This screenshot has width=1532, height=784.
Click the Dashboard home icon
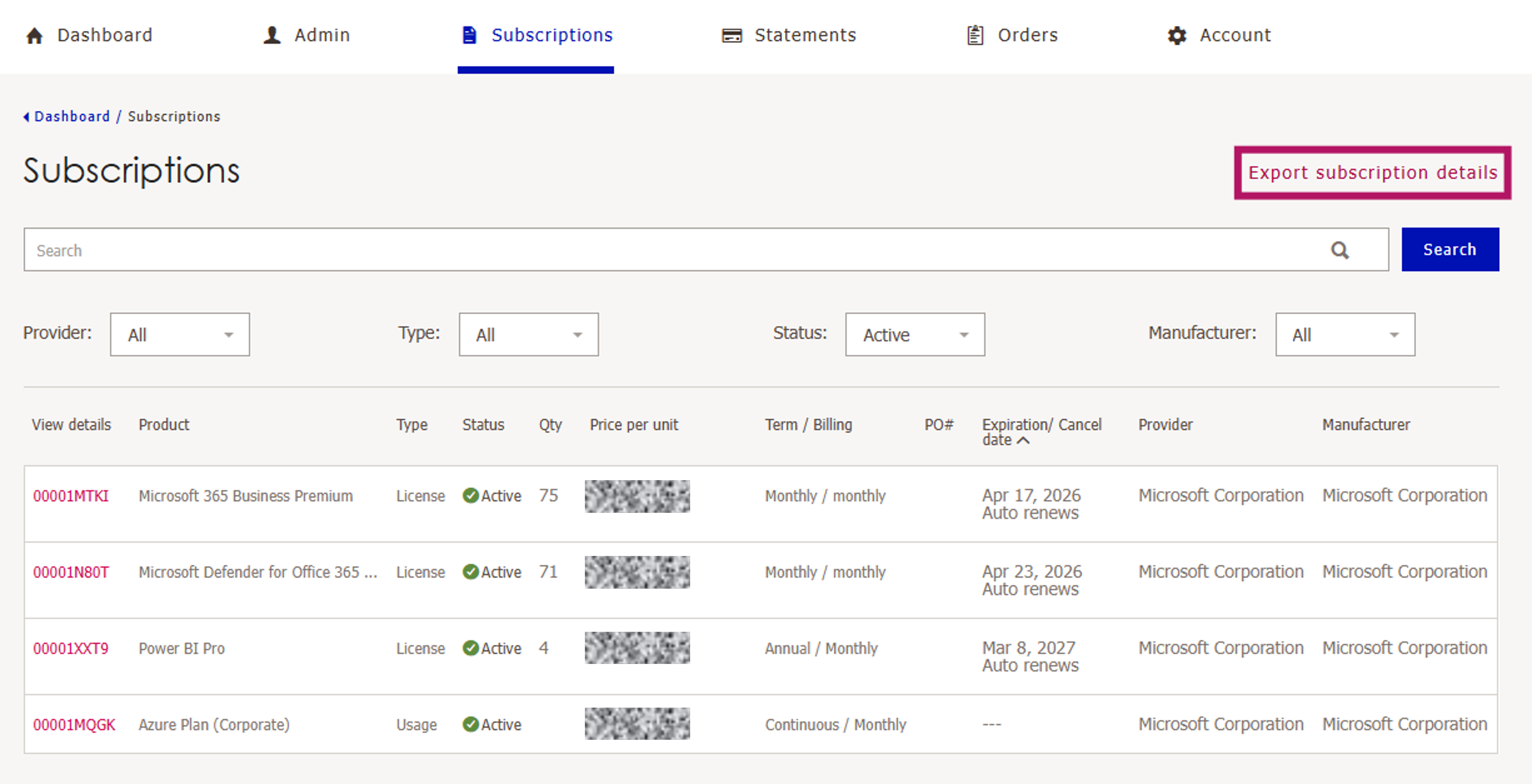click(x=34, y=35)
